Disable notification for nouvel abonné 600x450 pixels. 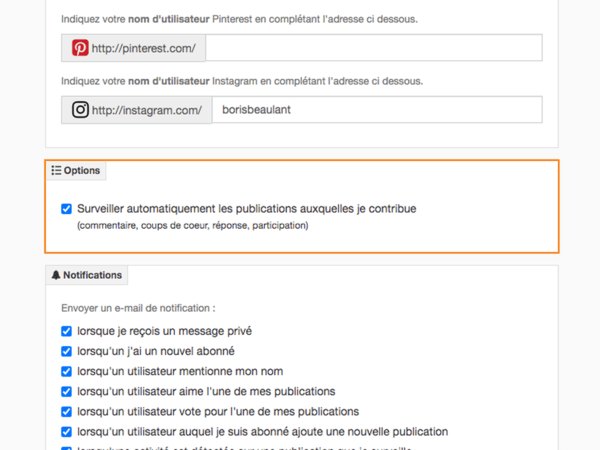tap(67, 351)
